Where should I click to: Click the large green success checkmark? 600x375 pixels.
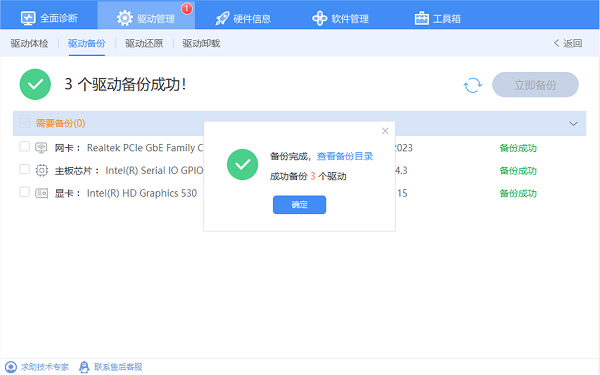[35, 84]
